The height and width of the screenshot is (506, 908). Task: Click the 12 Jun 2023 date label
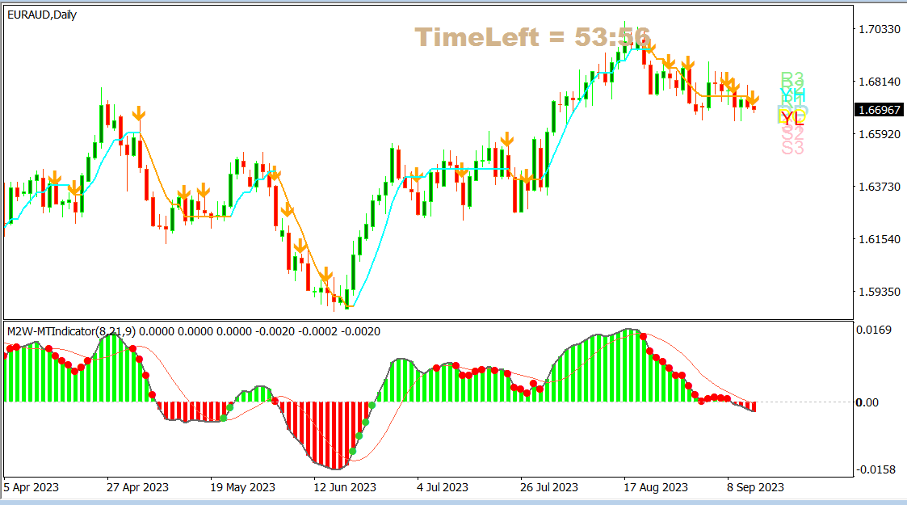tap(344, 487)
